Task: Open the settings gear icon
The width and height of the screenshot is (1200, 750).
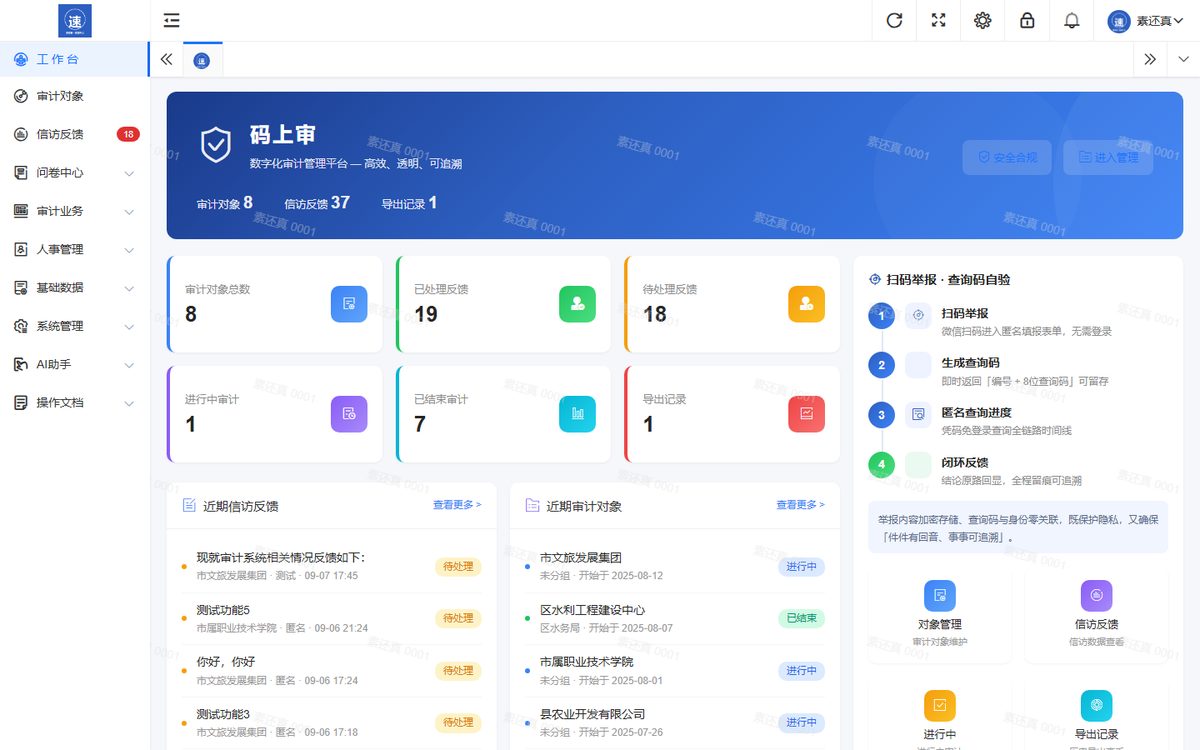Action: [983, 20]
